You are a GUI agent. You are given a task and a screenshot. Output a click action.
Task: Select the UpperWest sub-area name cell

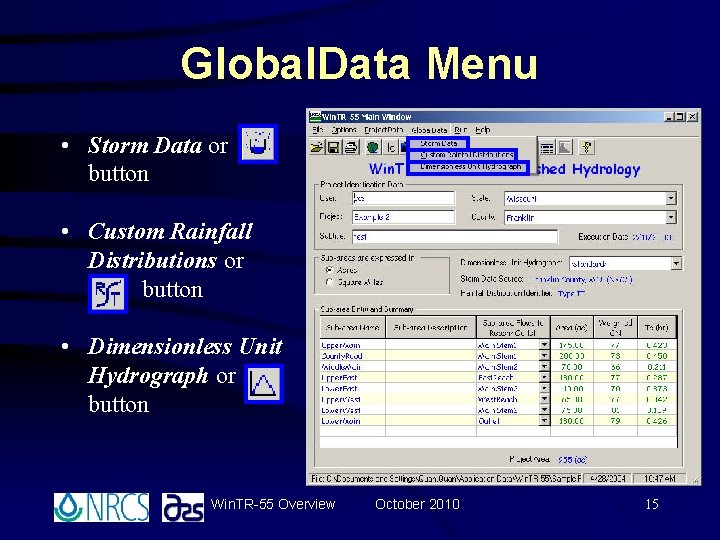pyautogui.click(x=353, y=399)
